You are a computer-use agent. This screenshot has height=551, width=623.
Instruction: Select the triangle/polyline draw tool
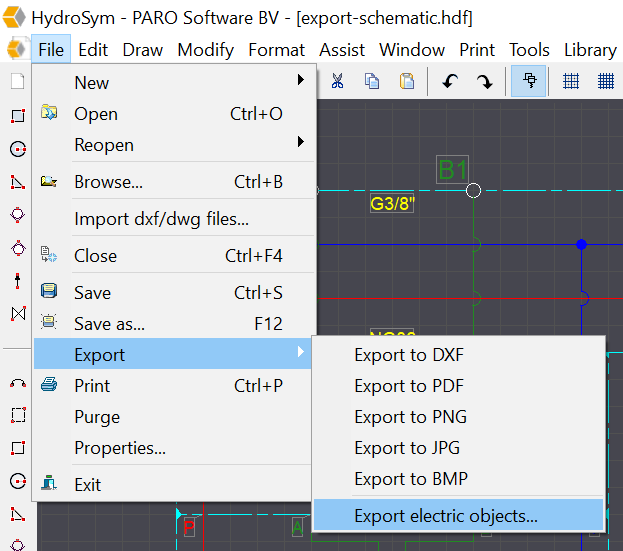(17, 182)
